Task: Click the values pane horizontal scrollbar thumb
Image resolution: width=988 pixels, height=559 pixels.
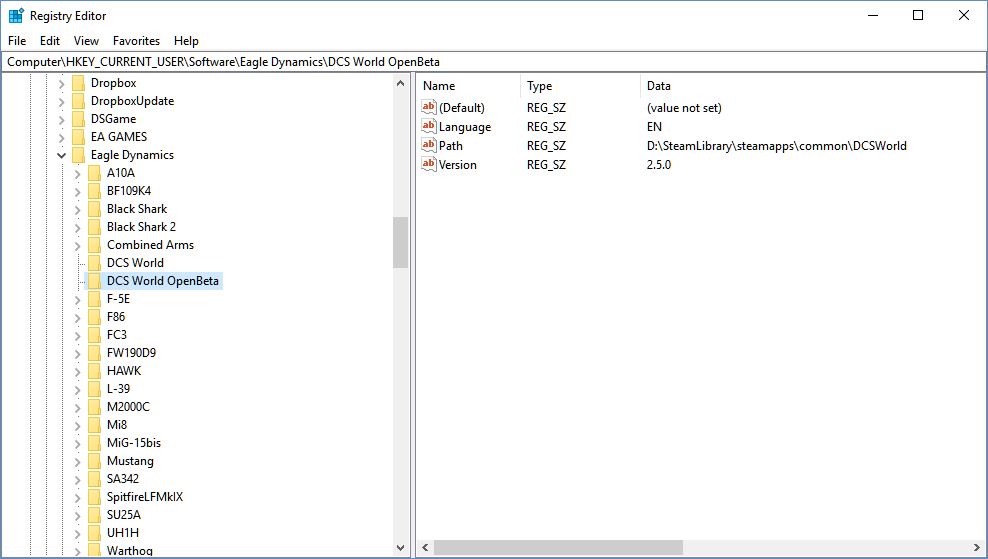Action: 558,548
